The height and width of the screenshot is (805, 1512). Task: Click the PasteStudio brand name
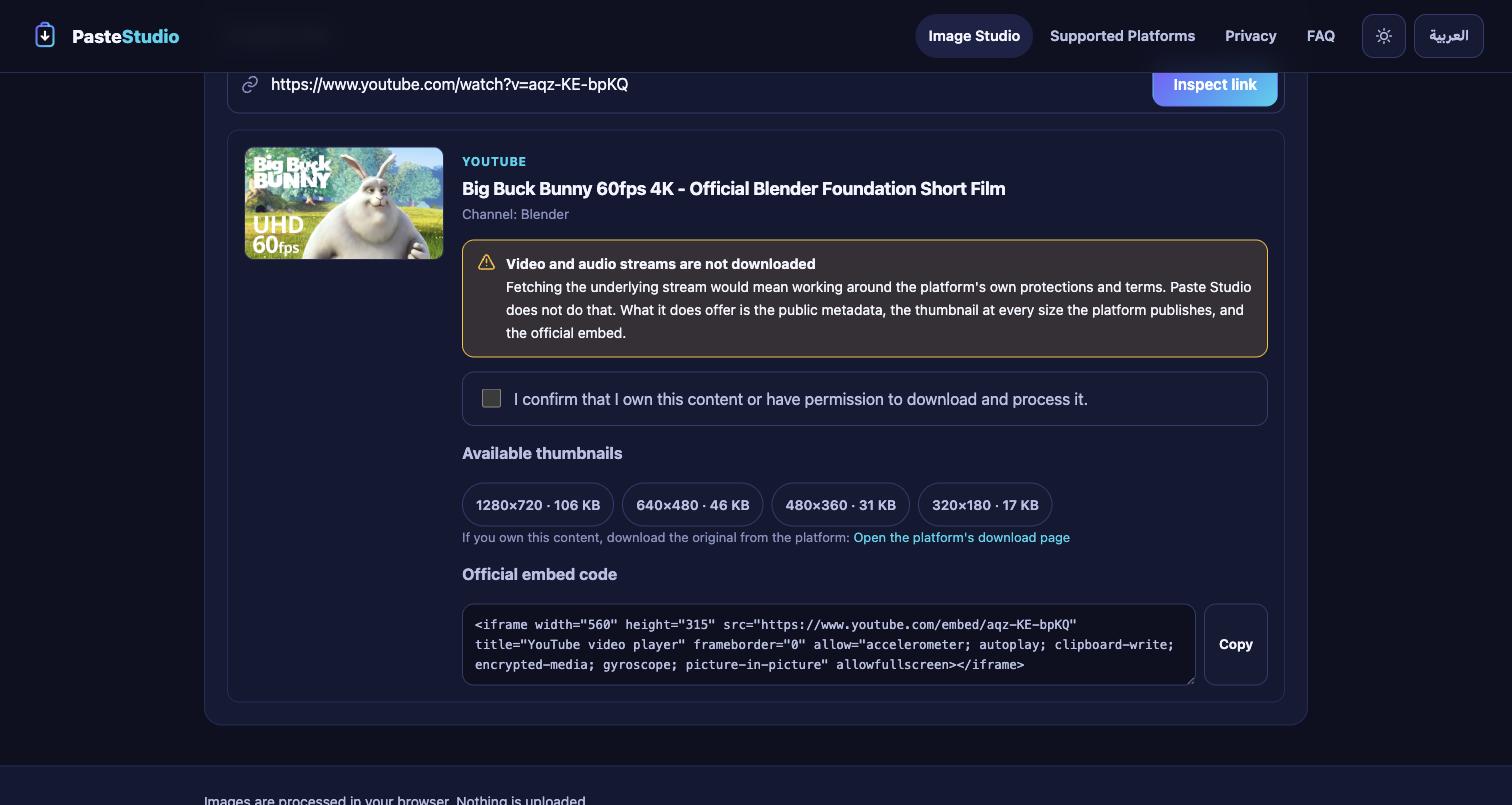(x=126, y=36)
